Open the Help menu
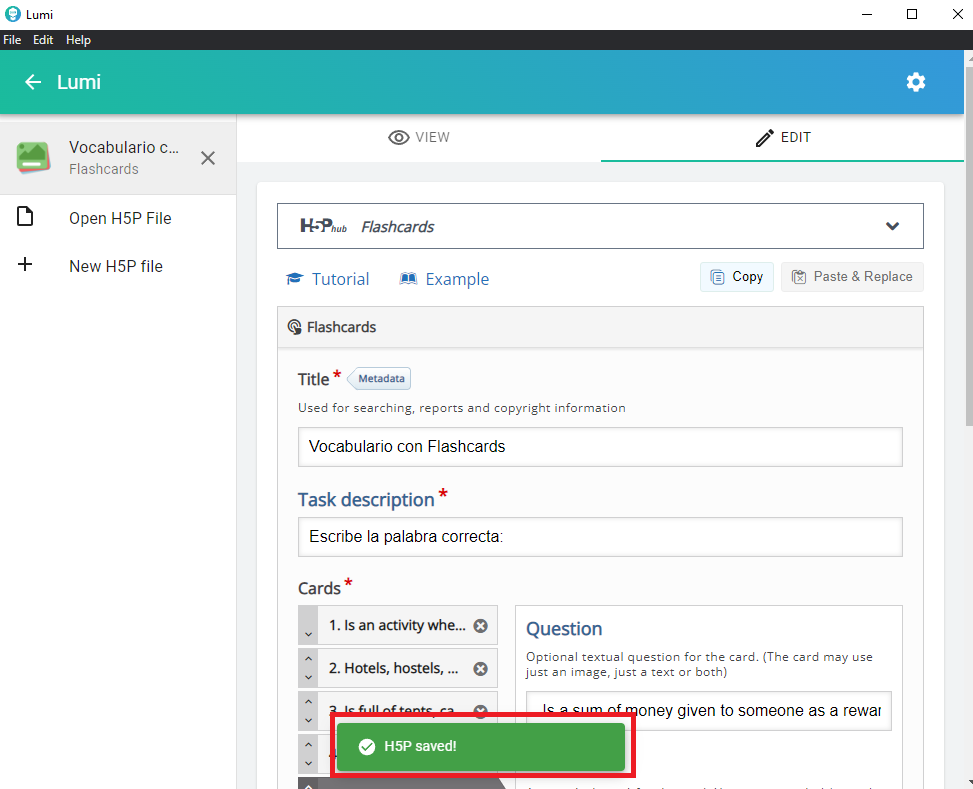The image size is (973, 789). [x=78, y=40]
